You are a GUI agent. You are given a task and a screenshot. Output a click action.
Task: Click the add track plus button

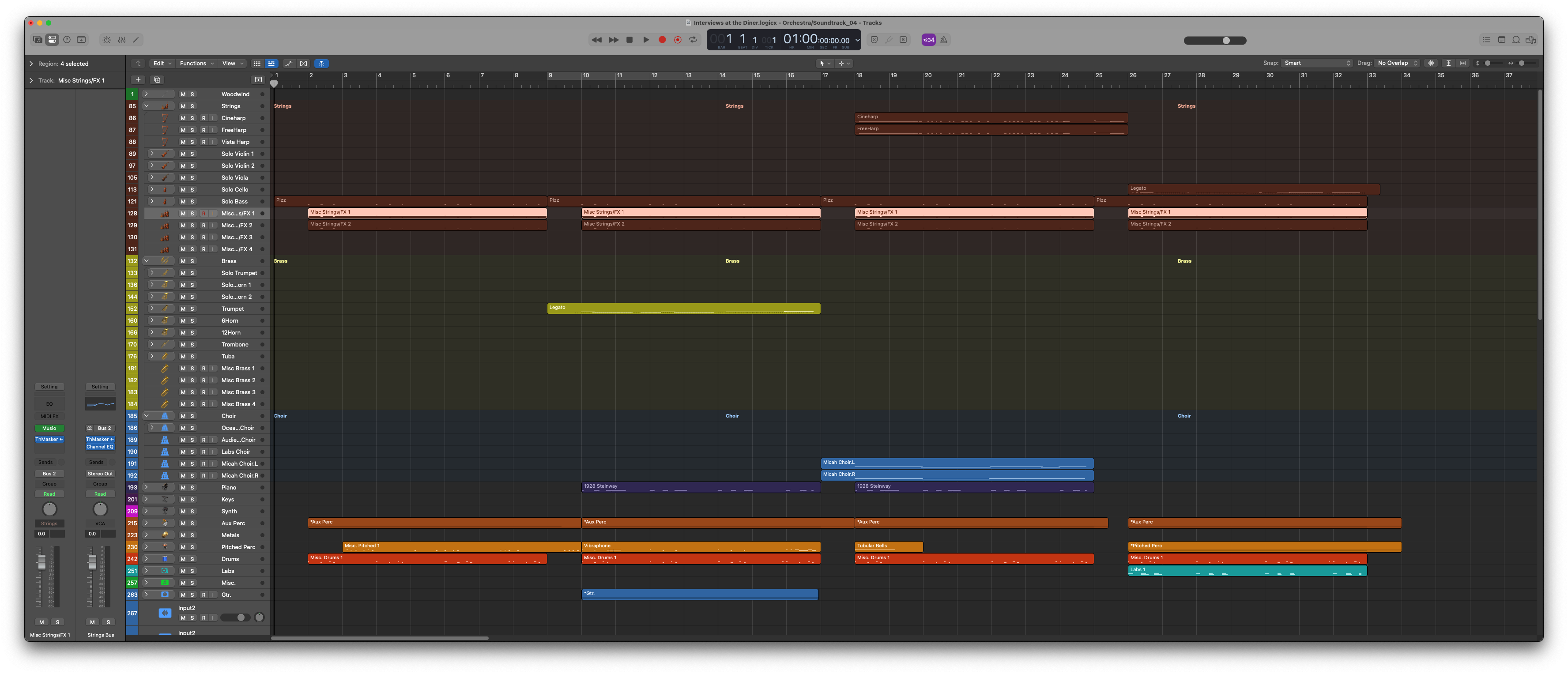pyautogui.click(x=138, y=80)
